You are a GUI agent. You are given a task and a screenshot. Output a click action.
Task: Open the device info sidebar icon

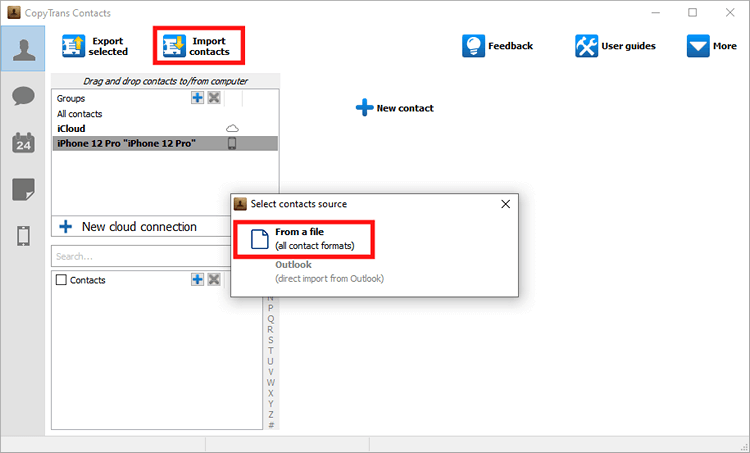[23, 236]
